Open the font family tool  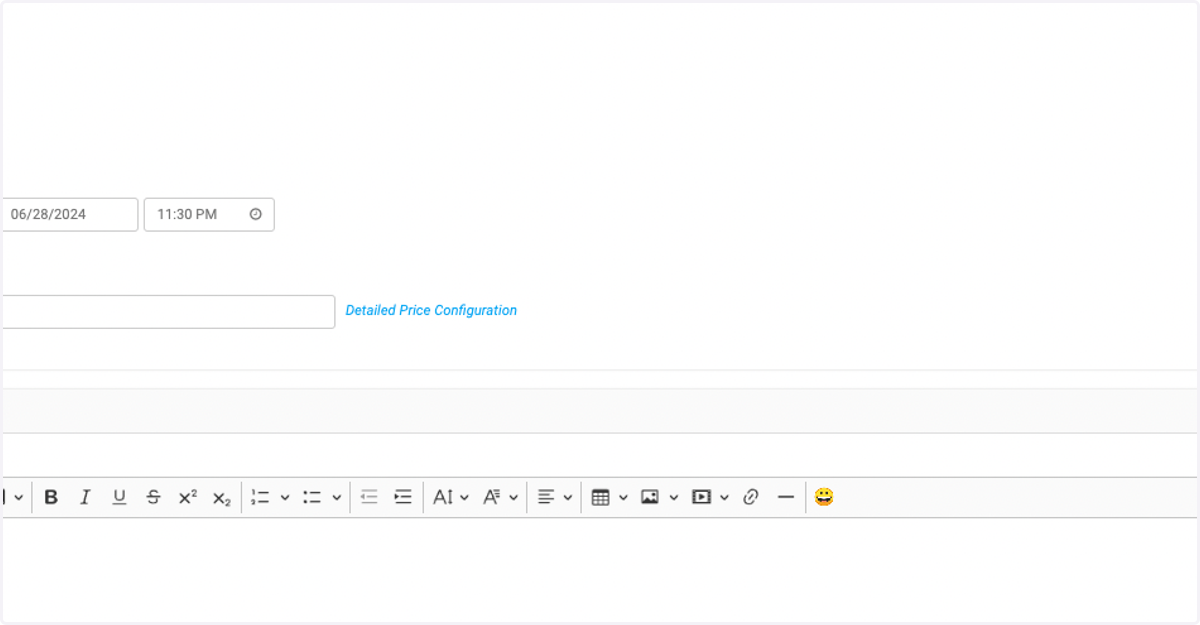(492, 497)
